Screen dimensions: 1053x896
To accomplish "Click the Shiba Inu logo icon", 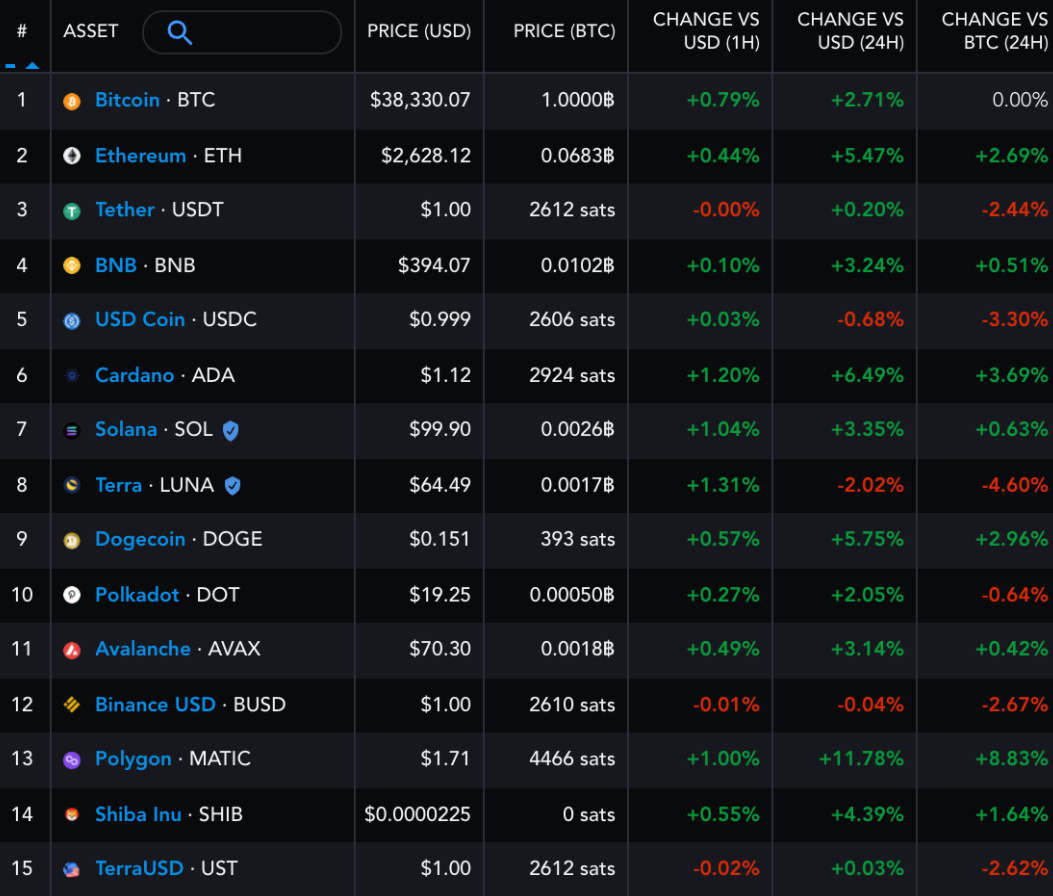I will coord(72,815).
